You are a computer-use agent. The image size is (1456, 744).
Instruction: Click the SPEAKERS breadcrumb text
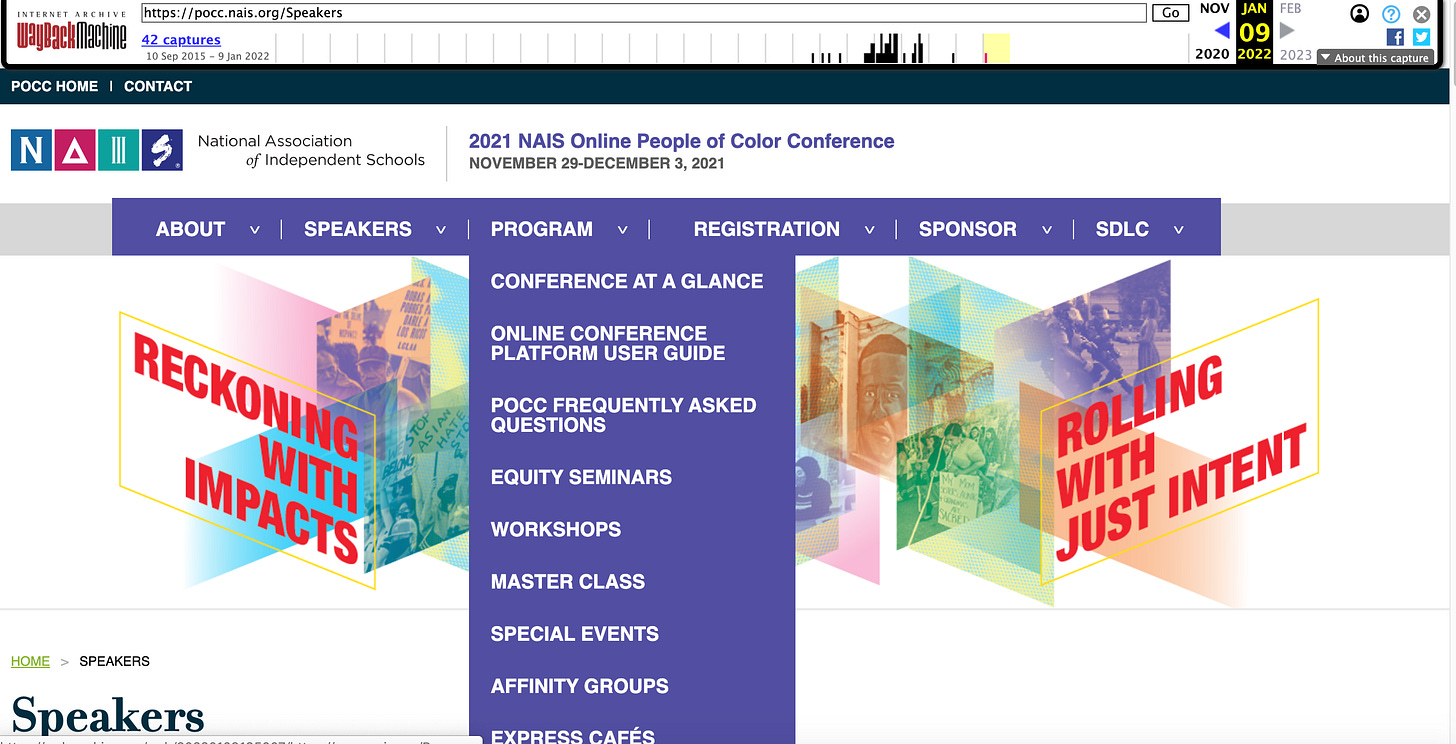[114, 661]
